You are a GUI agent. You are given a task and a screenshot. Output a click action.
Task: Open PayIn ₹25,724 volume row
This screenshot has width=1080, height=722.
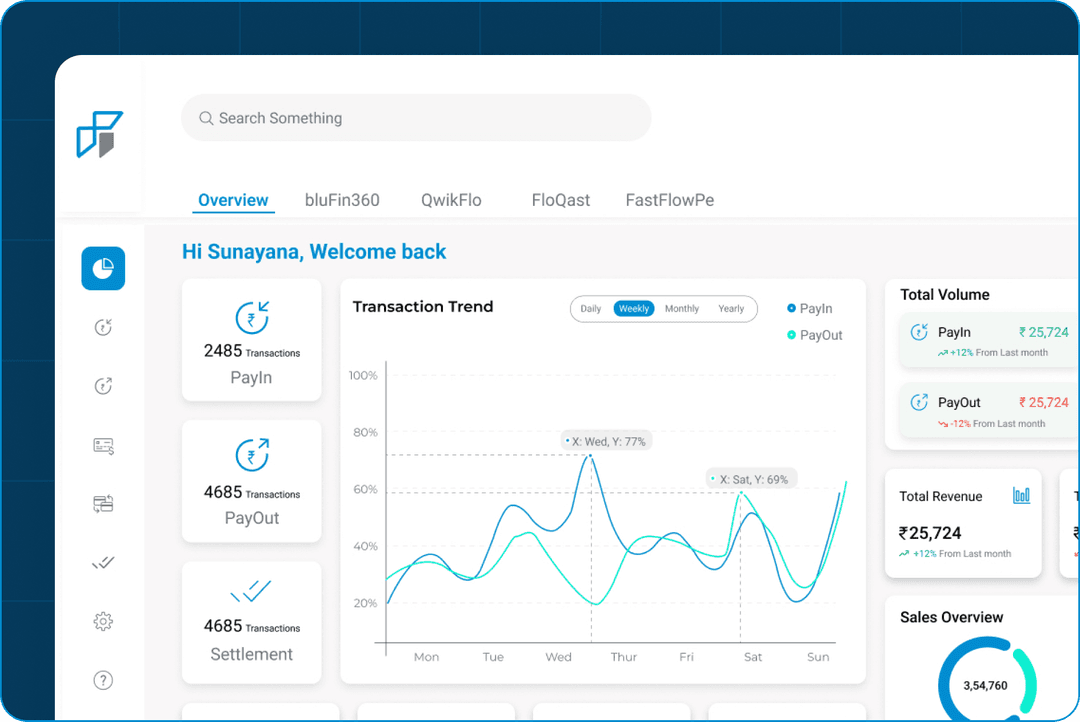(x=990, y=340)
